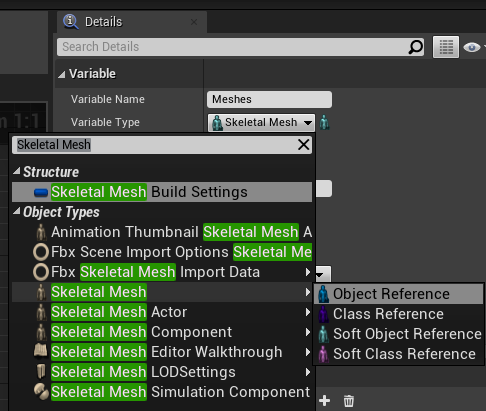Viewport: 486px width, 411px height.
Task: Click the container type icon beside Variable Type
Action: point(324,122)
